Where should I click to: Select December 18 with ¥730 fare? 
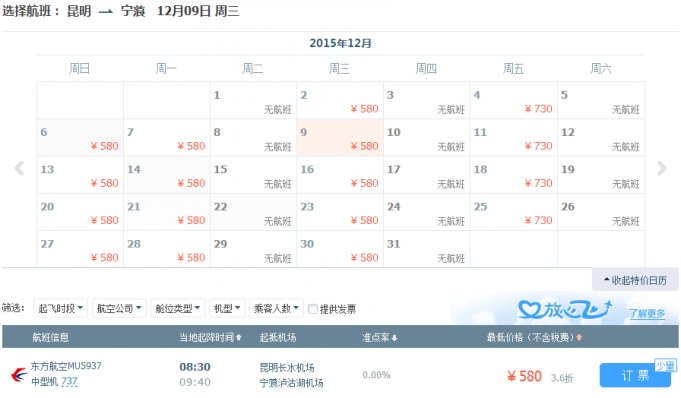pyautogui.click(x=514, y=175)
